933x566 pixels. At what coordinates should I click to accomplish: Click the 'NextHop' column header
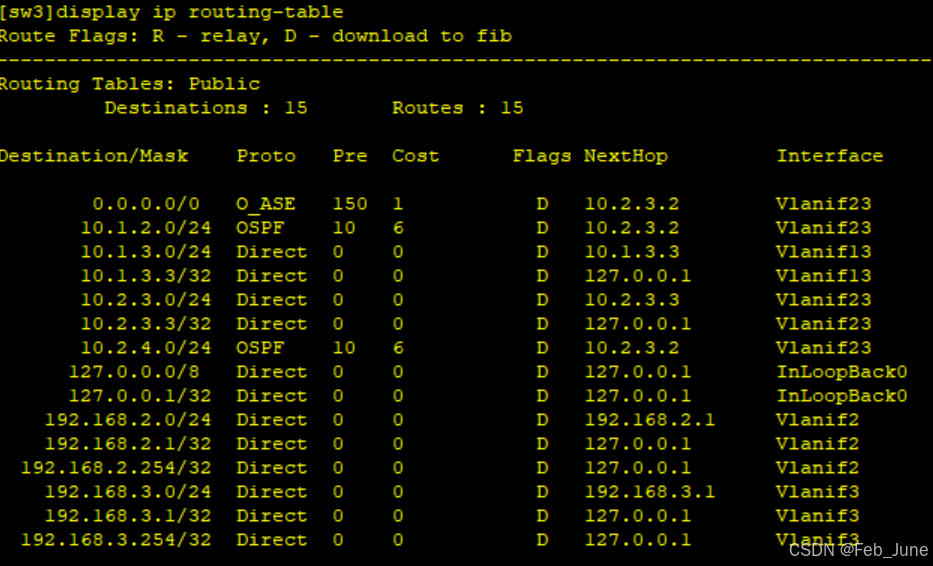pyautogui.click(x=625, y=156)
